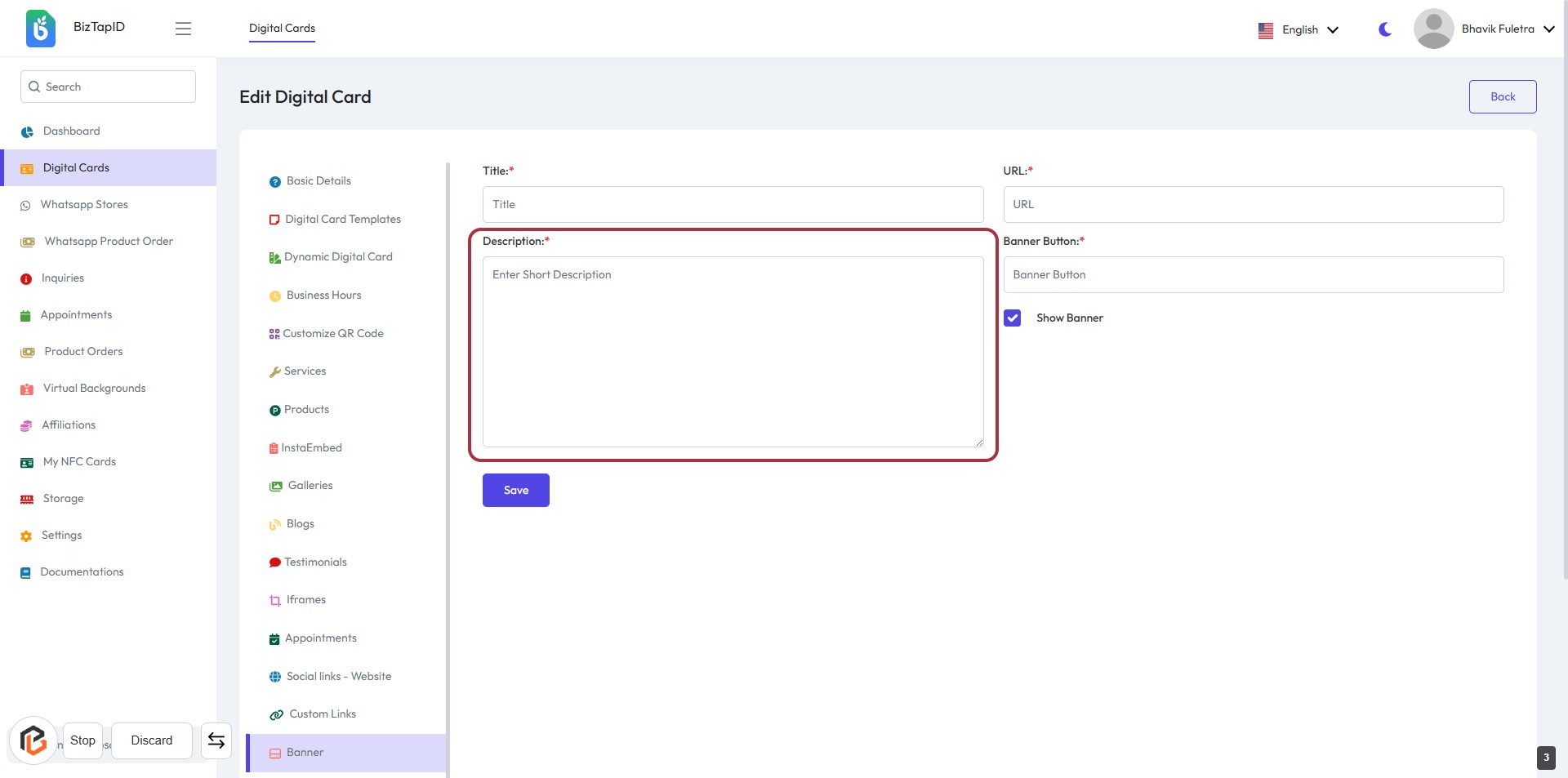This screenshot has height=778, width=1568.
Task: Click the Settings gear icon in sidebar
Action: (x=26, y=536)
